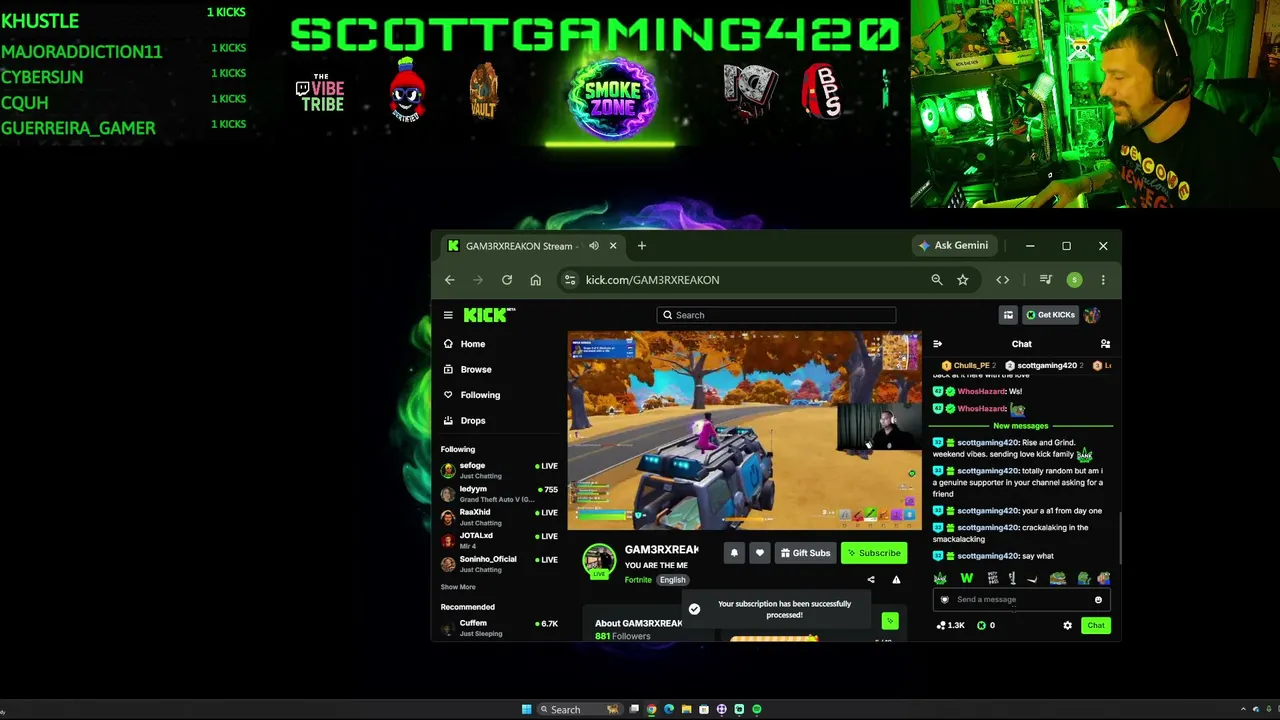Open the Kick user avatar menu
Screen dimensions: 1280x720
tap(1092, 315)
